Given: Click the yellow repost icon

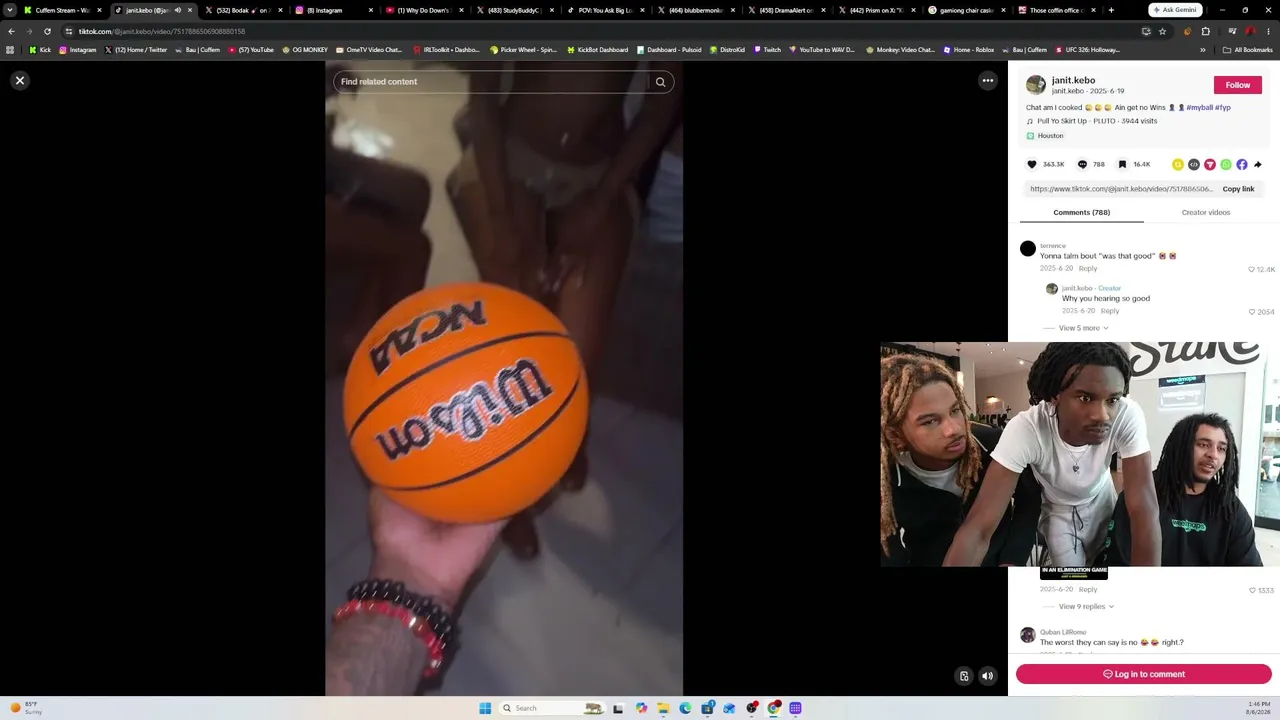Looking at the screenshot, I should [x=1178, y=165].
